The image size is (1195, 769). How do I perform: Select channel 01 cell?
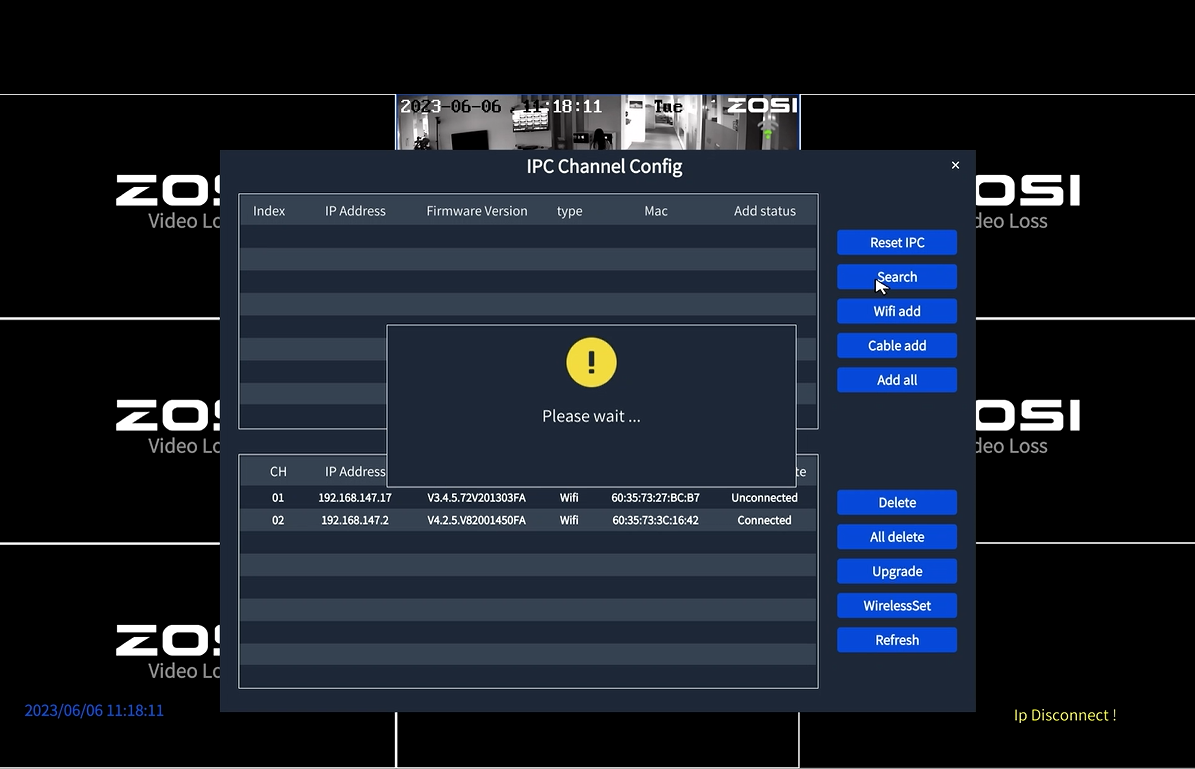click(278, 498)
